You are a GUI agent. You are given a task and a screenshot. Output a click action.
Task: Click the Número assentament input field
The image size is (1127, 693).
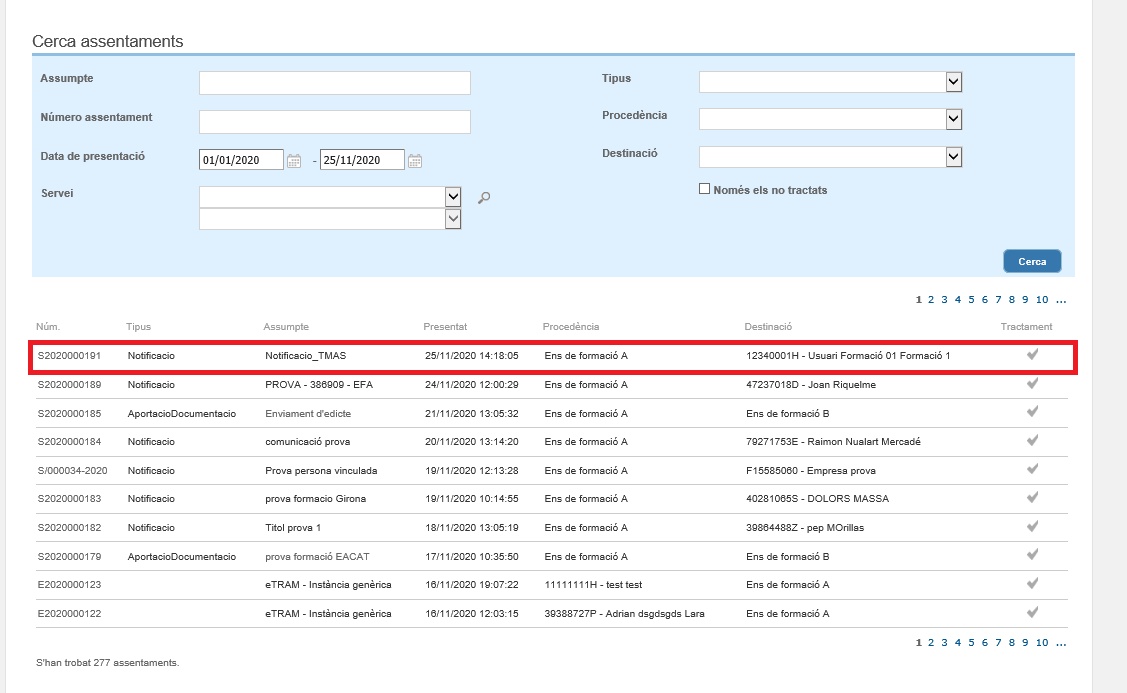[x=334, y=122]
